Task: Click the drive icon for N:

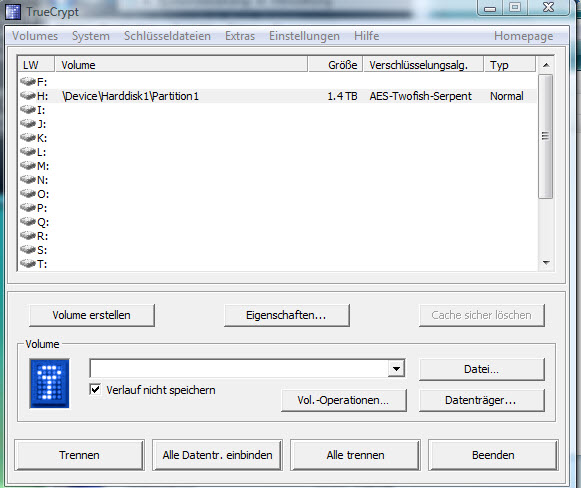Action: [x=28, y=180]
